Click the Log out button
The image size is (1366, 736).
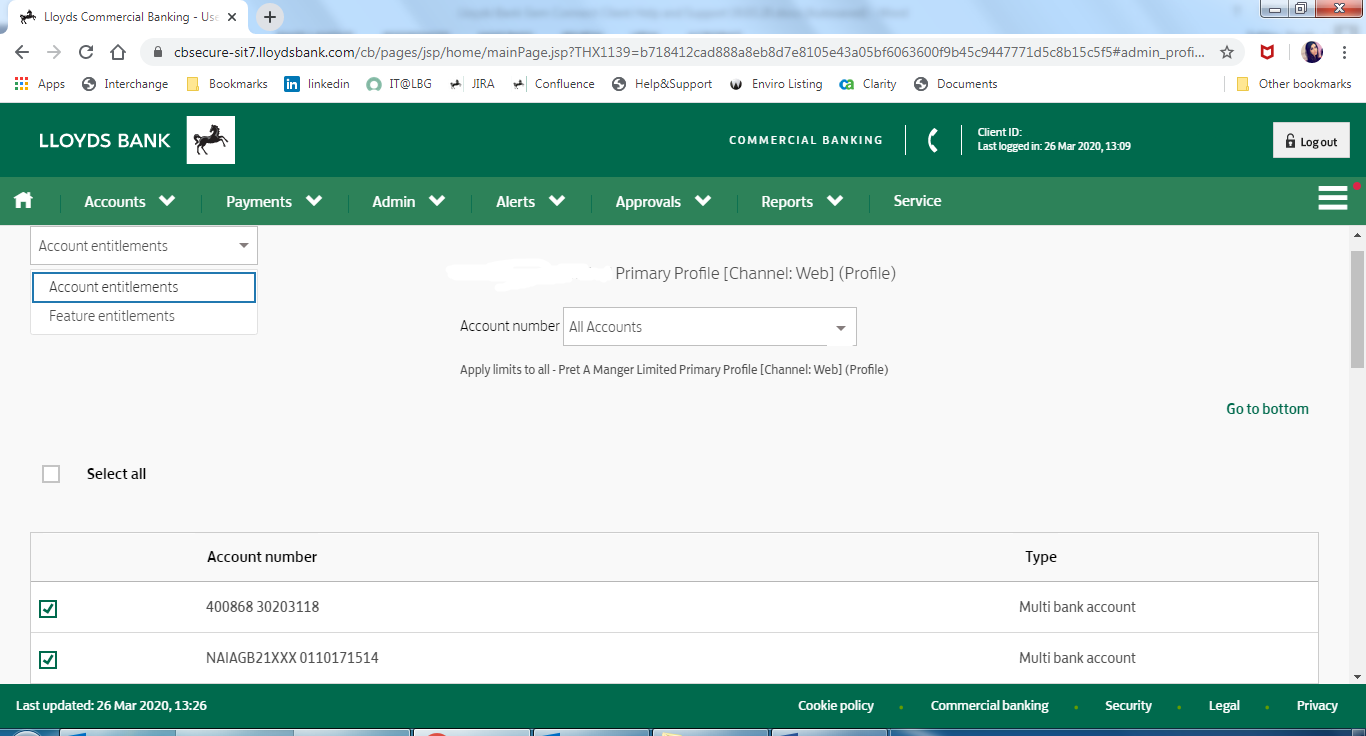1311,141
